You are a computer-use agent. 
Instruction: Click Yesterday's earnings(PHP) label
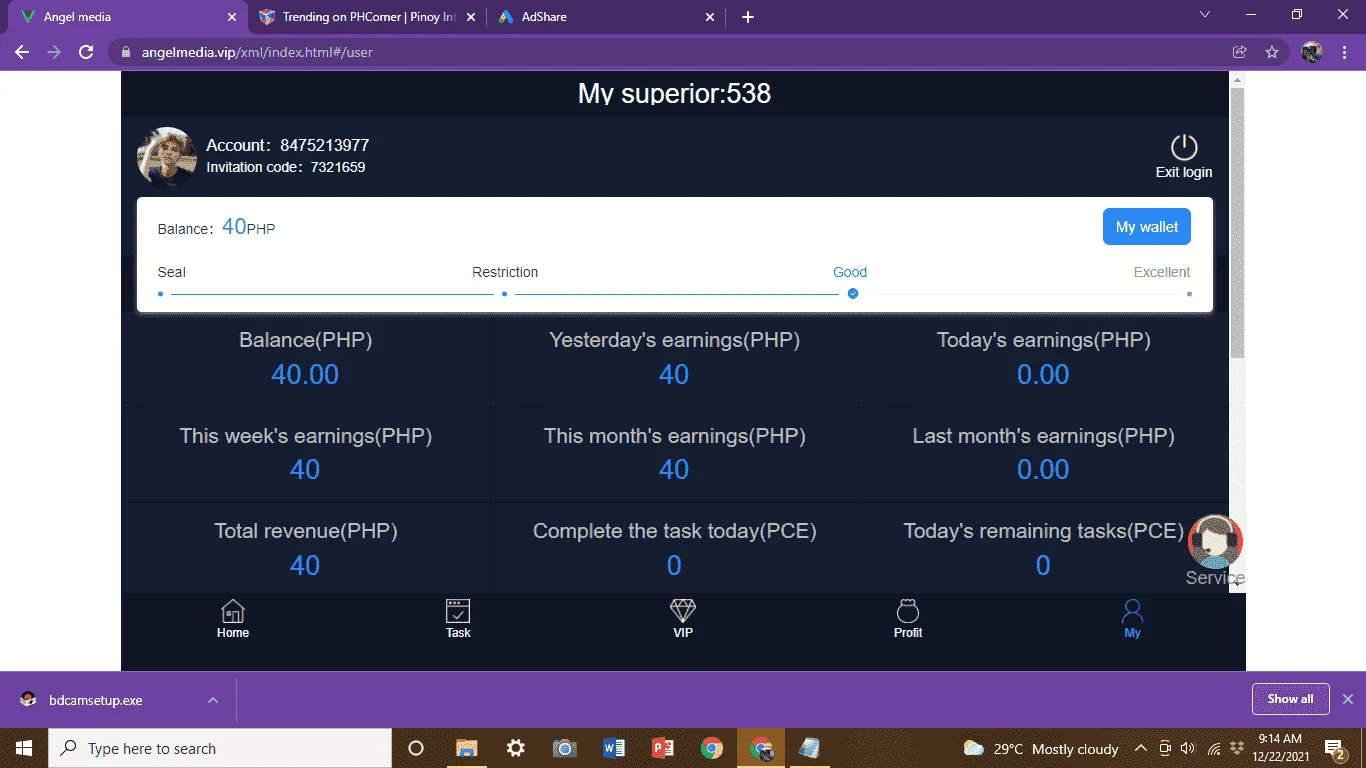coord(674,340)
